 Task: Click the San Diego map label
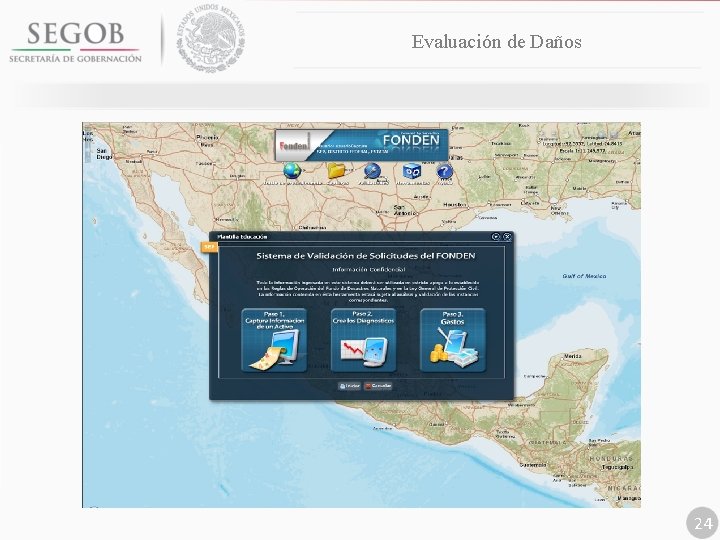pos(104,154)
